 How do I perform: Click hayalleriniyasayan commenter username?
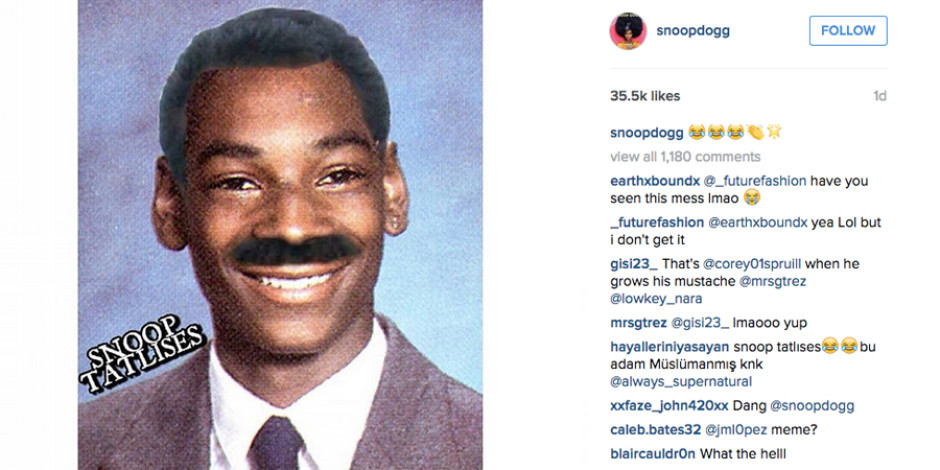[670, 347]
